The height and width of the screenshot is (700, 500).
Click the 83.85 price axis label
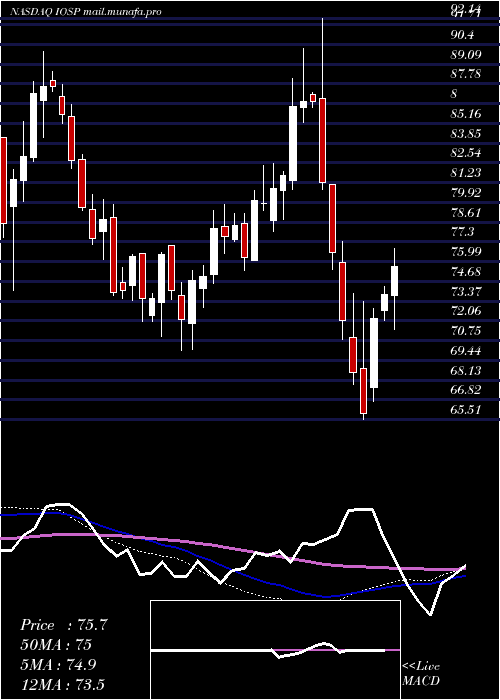tap(466, 133)
